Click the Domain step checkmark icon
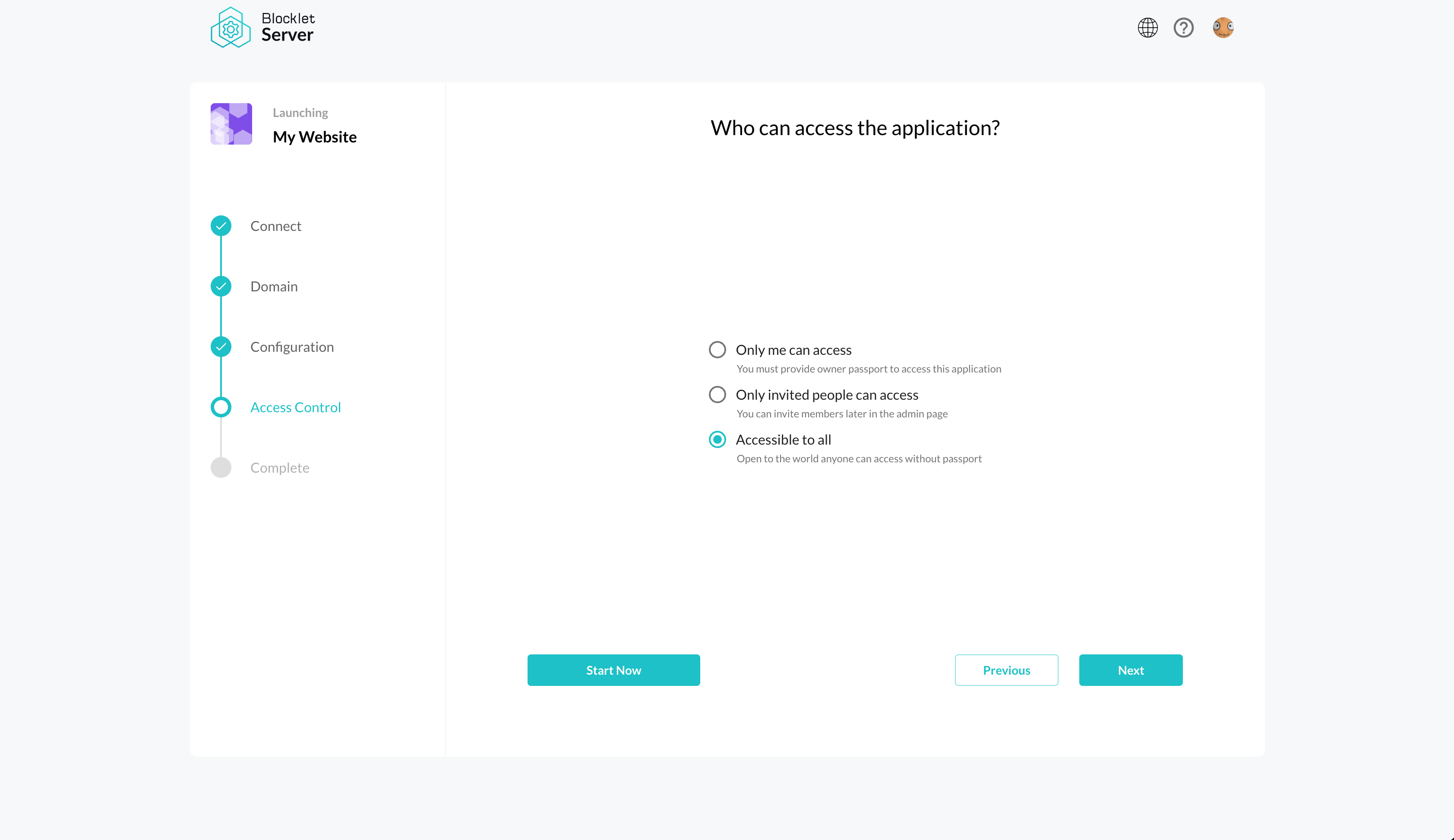Screen dimensions: 1454x840 pos(221,287)
